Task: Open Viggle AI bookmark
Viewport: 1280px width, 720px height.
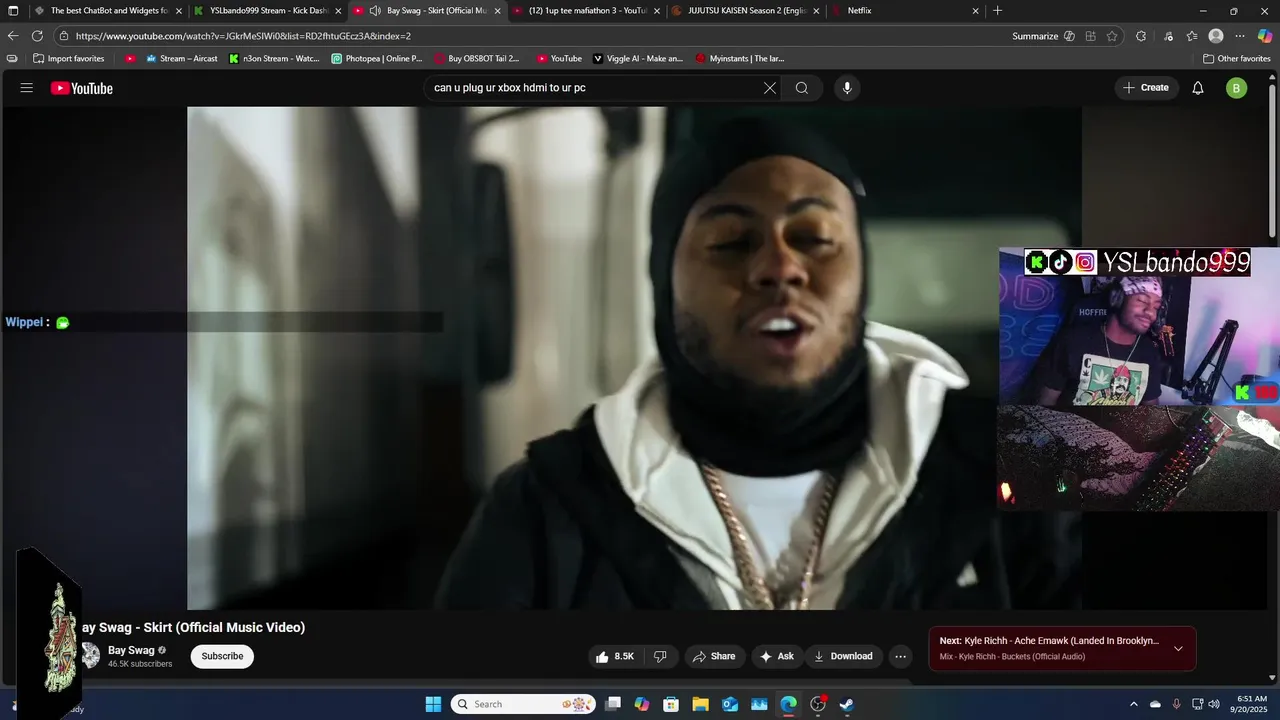Action: click(637, 59)
